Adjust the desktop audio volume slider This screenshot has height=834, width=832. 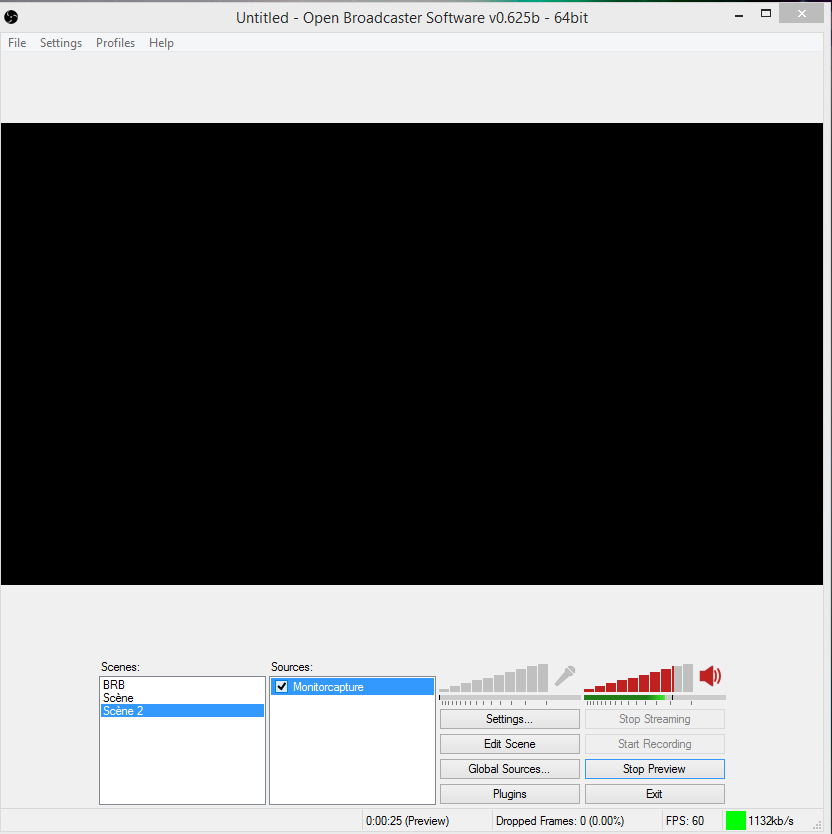point(638,679)
